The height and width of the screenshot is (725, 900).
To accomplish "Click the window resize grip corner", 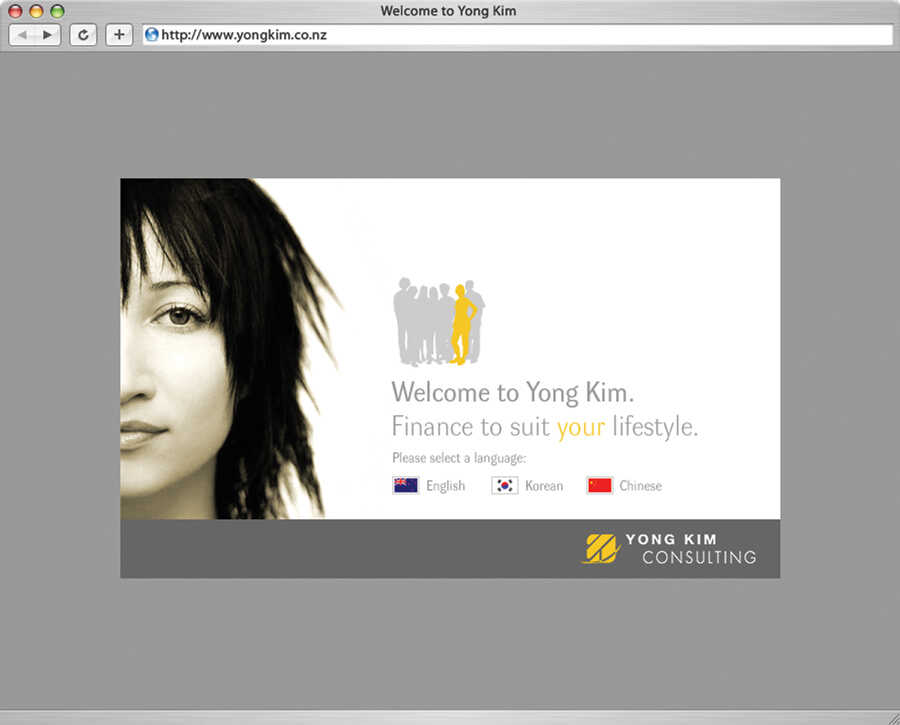I will click(894, 719).
